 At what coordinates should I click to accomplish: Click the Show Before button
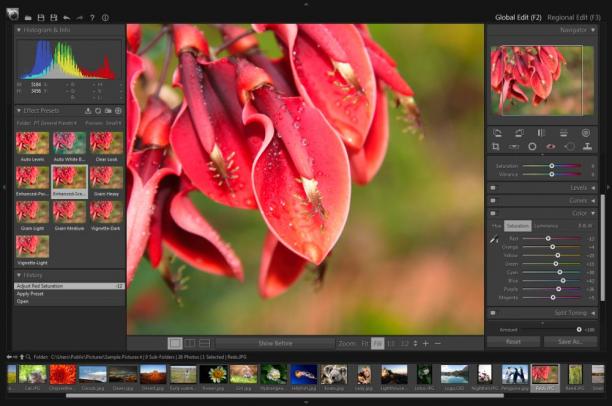pos(275,344)
